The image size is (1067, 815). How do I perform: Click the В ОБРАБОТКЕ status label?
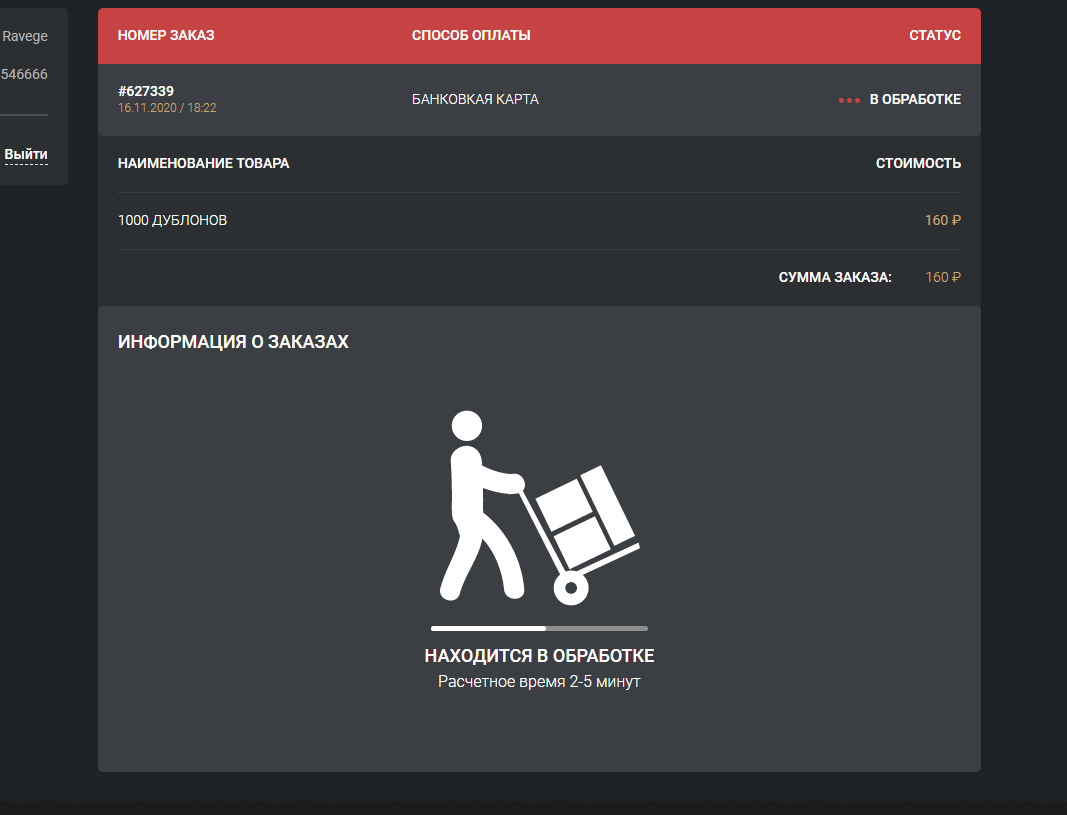[x=915, y=99]
